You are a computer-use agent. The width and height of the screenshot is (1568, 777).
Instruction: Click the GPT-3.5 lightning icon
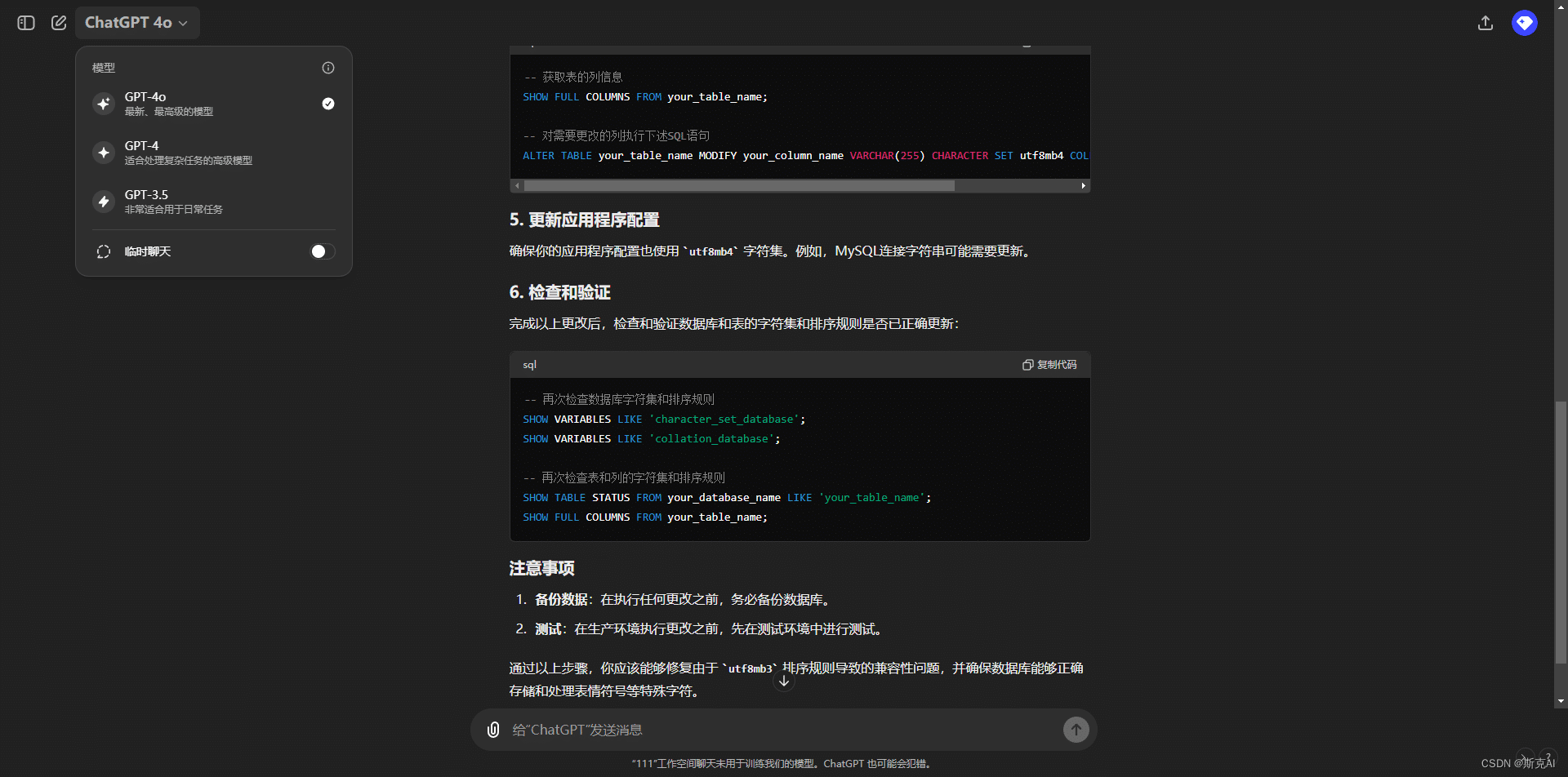[x=104, y=202]
